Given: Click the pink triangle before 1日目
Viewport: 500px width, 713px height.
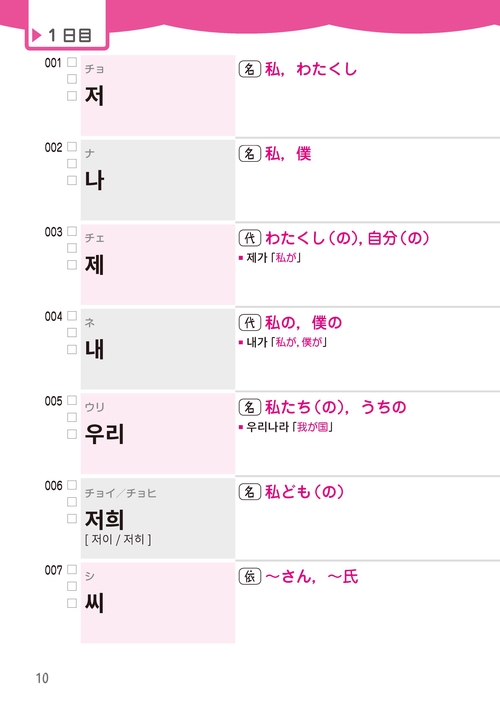Looking at the screenshot, I should [x=36, y=35].
